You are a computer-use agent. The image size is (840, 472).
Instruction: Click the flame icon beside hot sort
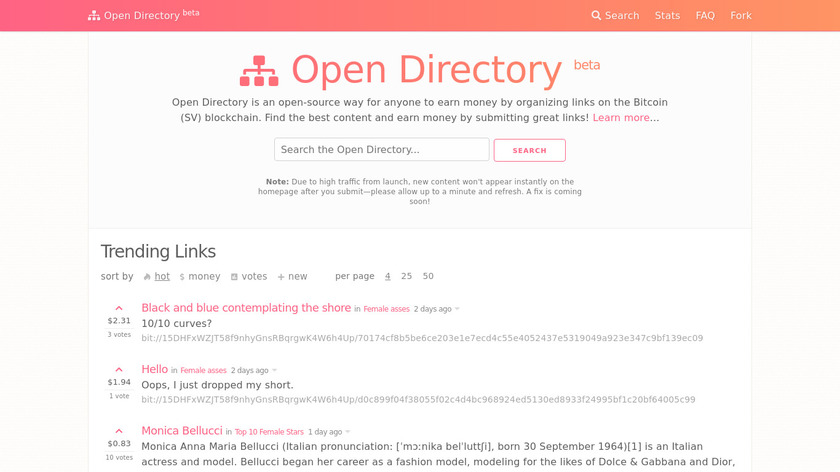tap(147, 276)
